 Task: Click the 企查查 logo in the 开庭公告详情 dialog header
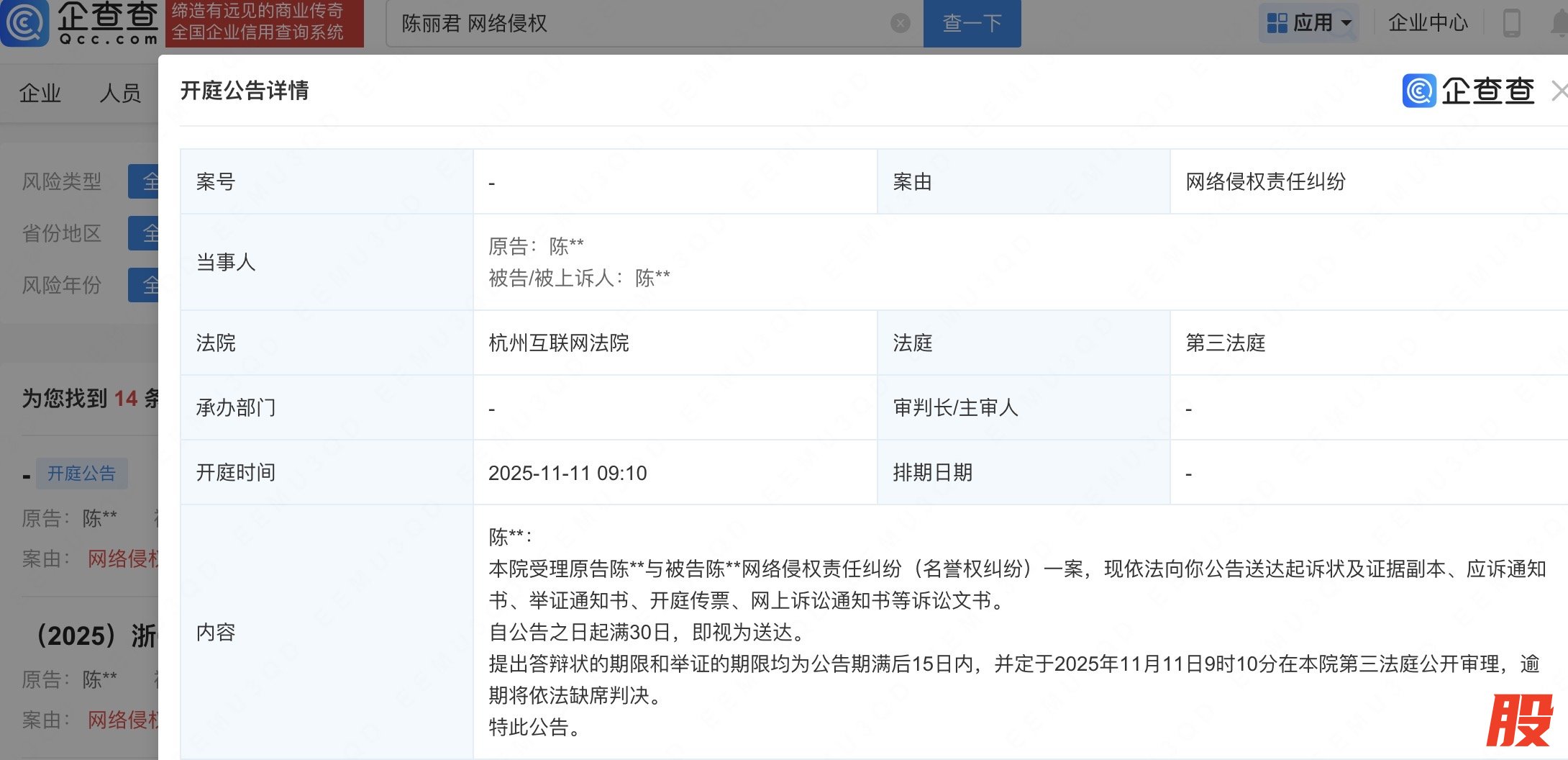tap(1468, 91)
